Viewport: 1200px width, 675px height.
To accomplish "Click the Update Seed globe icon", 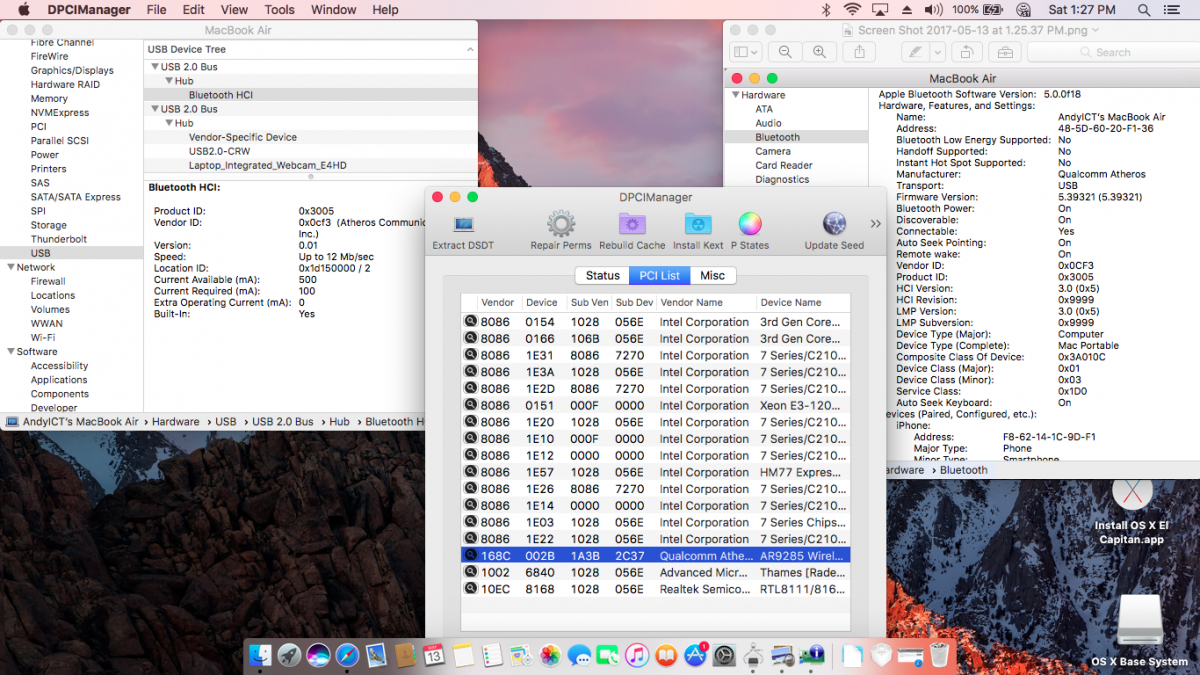I will point(834,225).
